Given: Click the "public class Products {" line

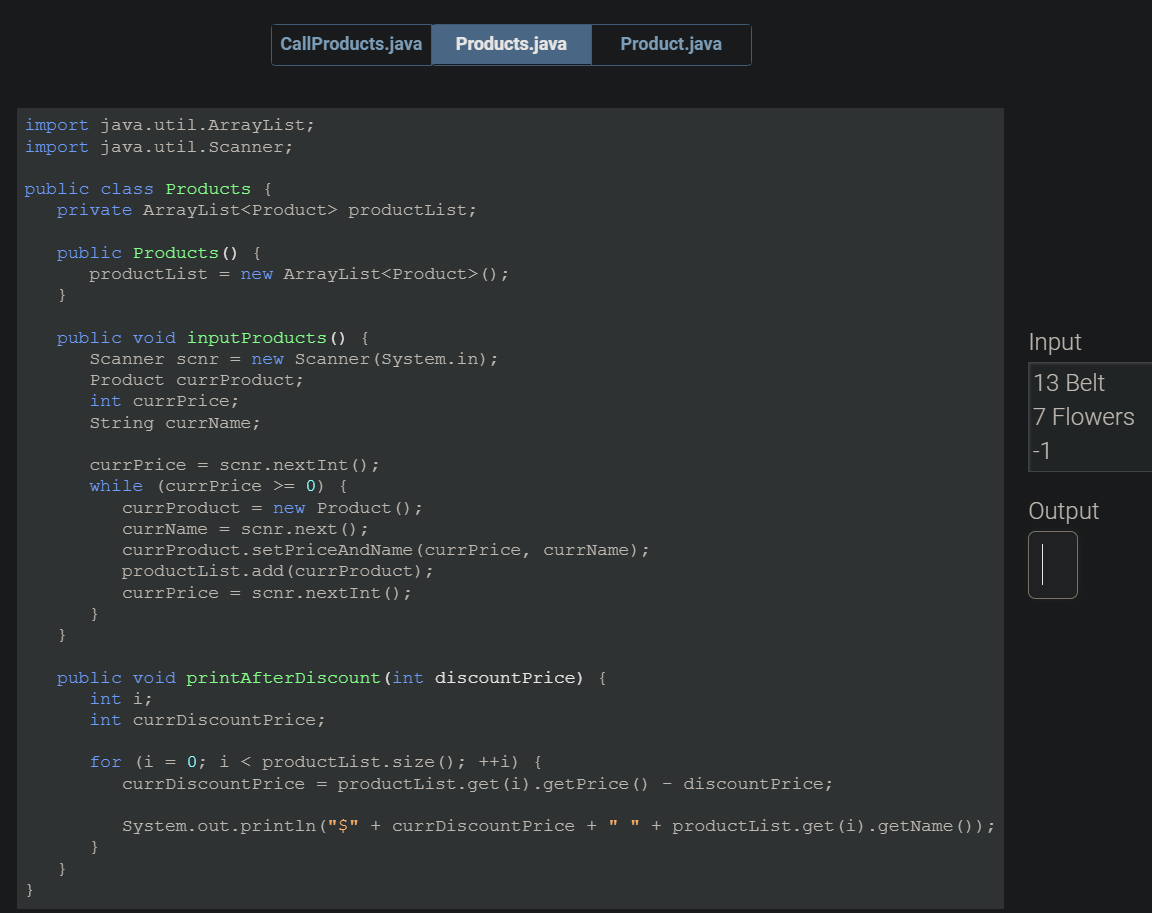Looking at the screenshot, I should click(148, 189).
